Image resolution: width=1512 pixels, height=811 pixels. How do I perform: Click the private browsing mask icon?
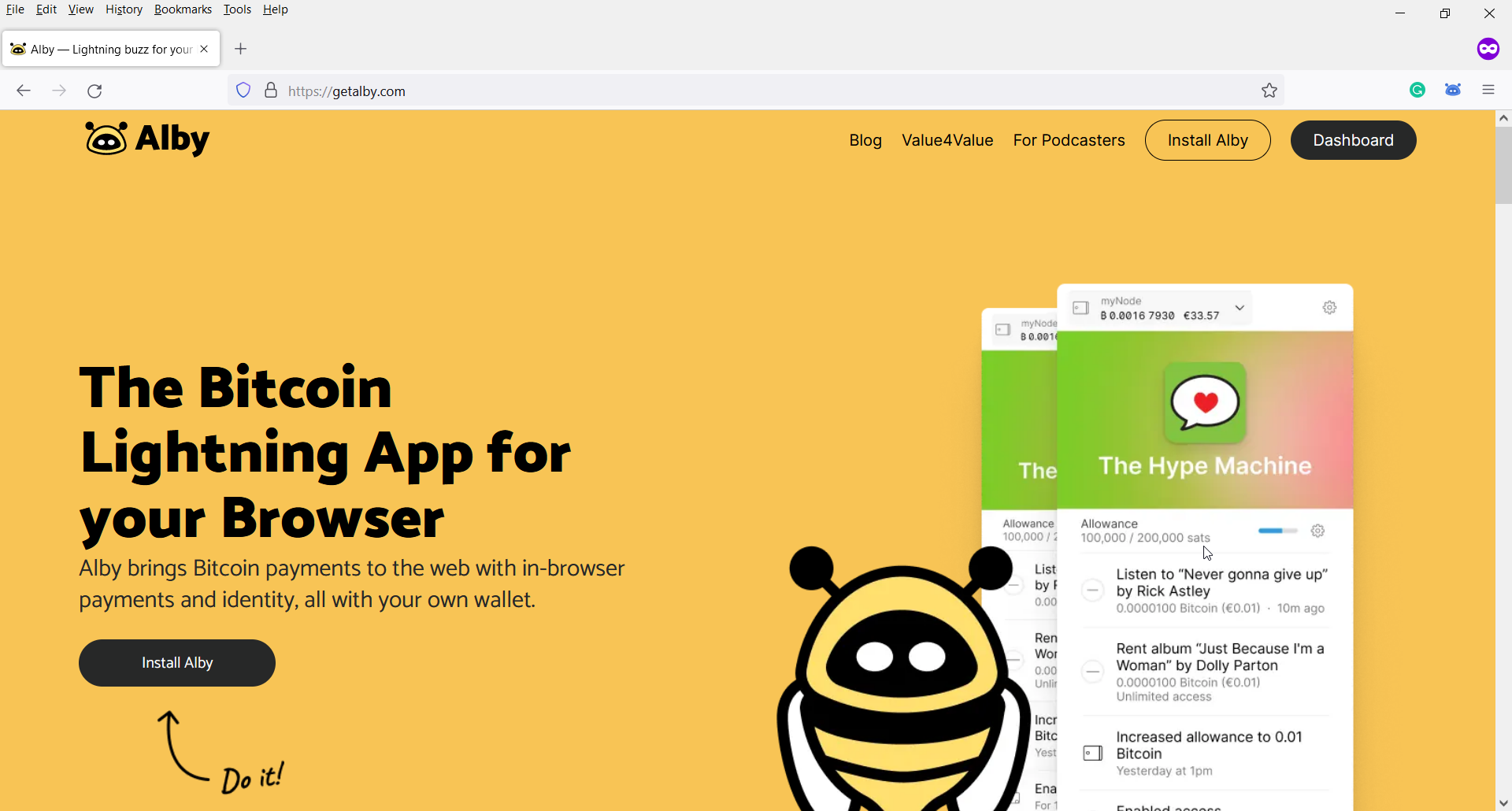(1488, 49)
